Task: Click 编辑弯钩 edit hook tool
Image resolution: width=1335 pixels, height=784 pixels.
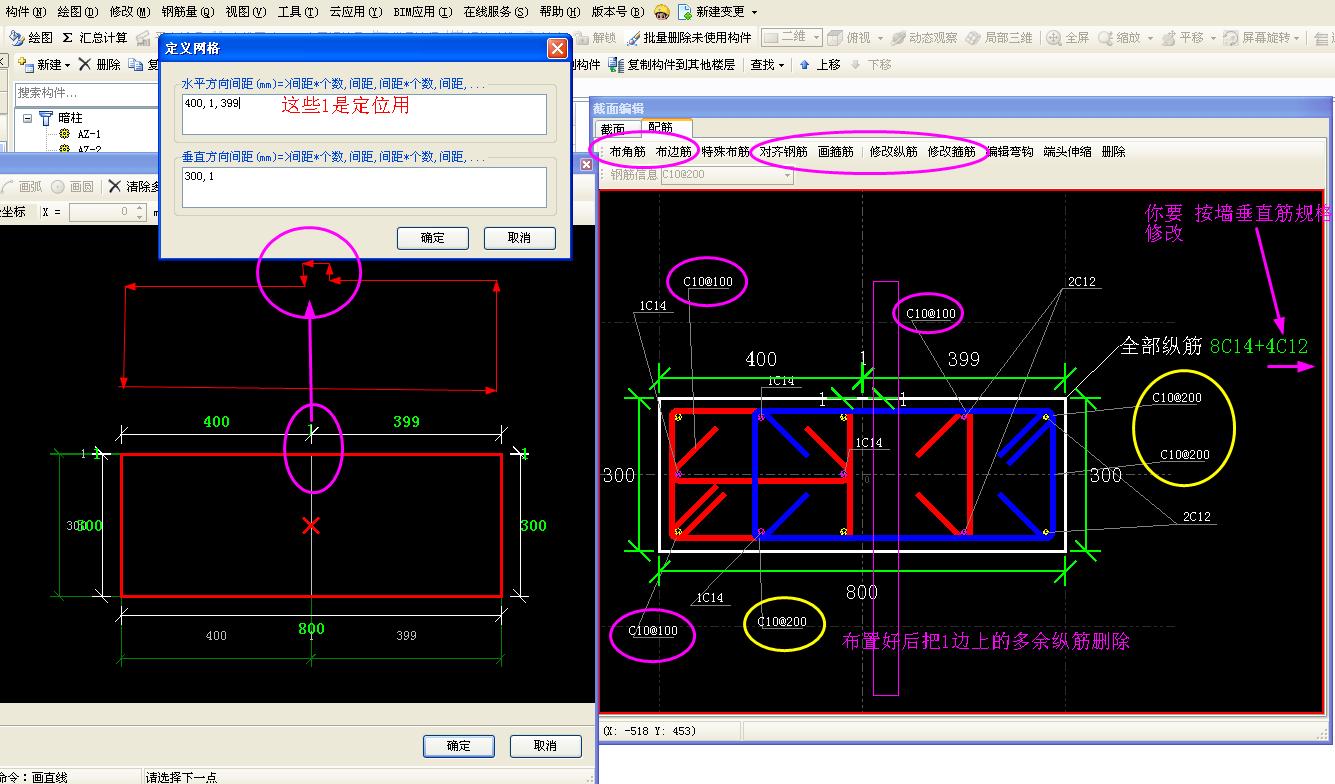Action: click(x=1010, y=152)
